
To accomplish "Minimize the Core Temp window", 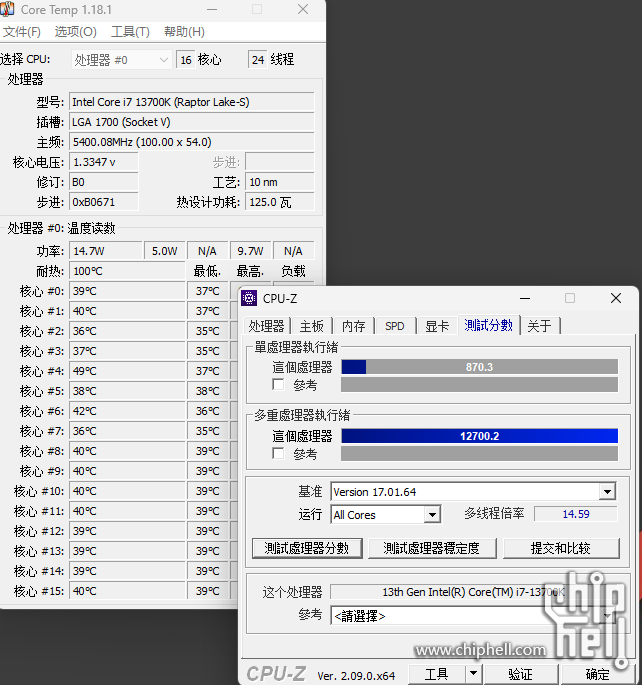I will (212, 9).
